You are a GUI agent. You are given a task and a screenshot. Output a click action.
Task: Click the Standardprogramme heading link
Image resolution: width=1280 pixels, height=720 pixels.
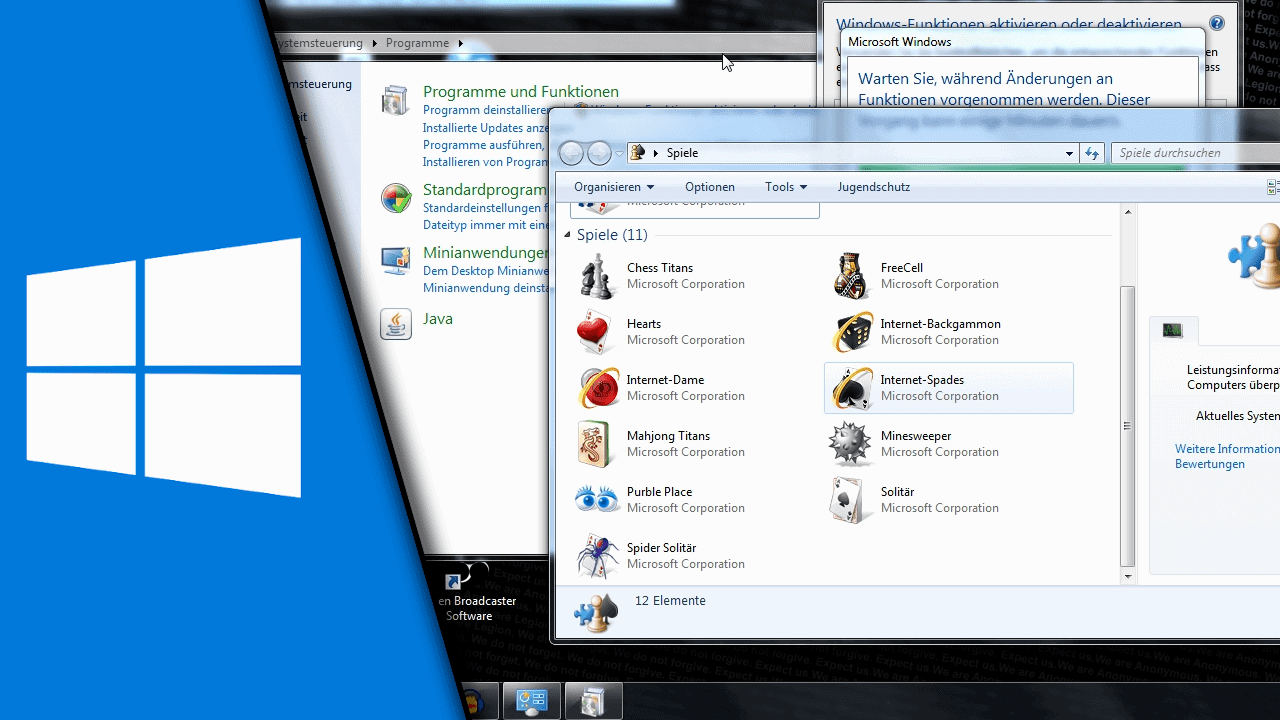click(x=486, y=190)
